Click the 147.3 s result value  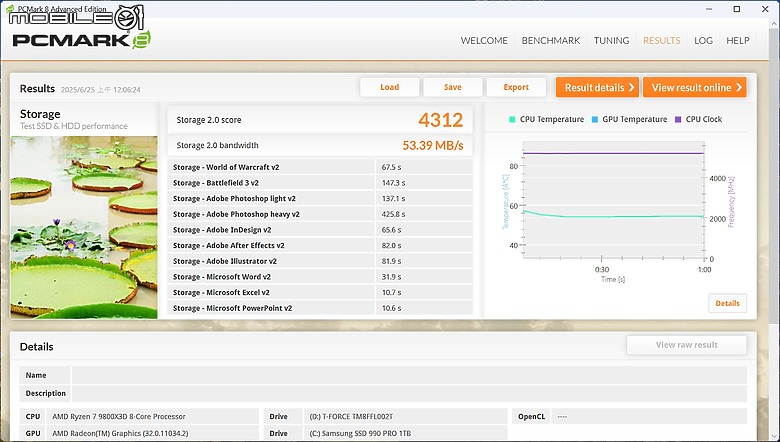pyautogui.click(x=393, y=183)
